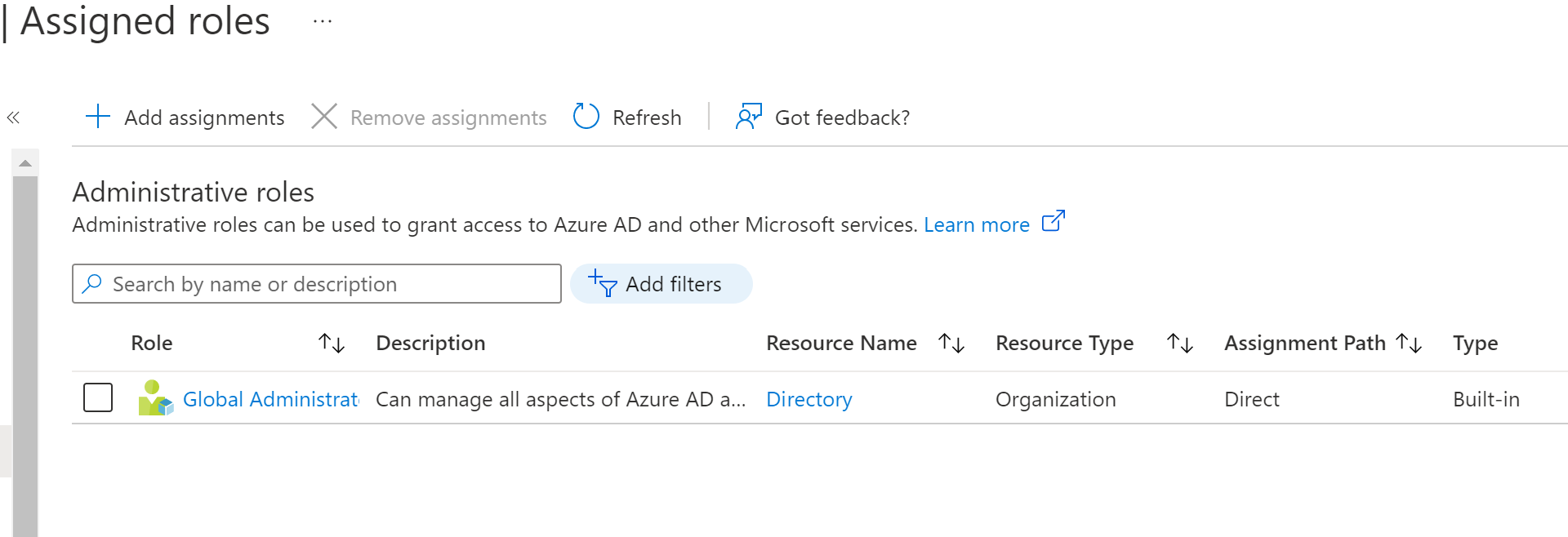Click the Resource Name column header text
Image resolution: width=1568 pixels, height=537 pixels.
tap(841, 343)
